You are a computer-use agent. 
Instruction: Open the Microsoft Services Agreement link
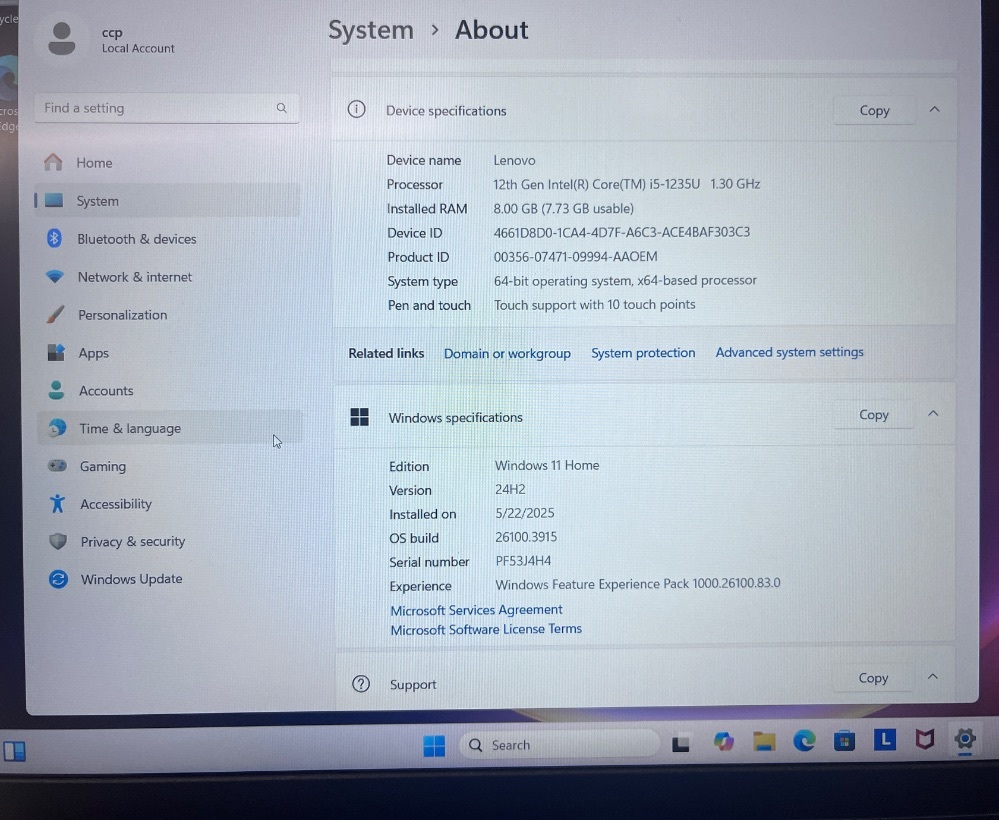pyautogui.click(x=477, y=610)
